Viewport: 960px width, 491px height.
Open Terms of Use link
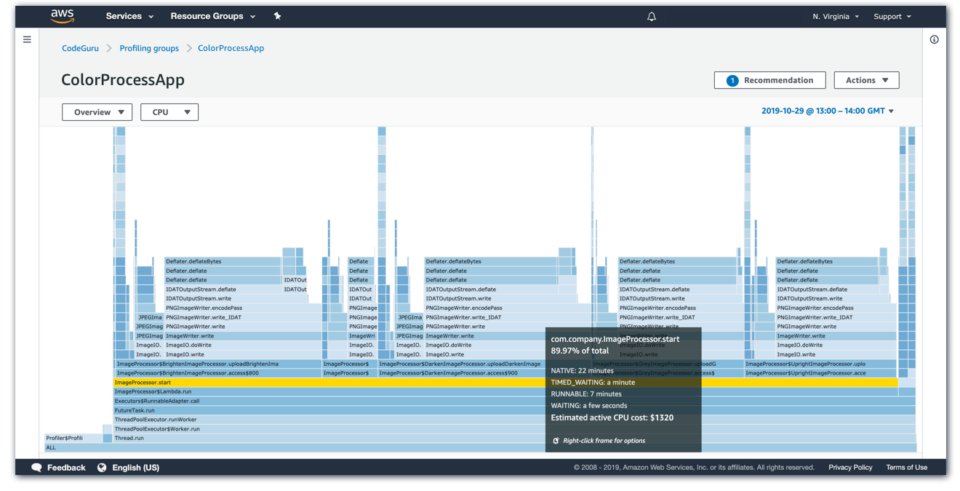907,468
